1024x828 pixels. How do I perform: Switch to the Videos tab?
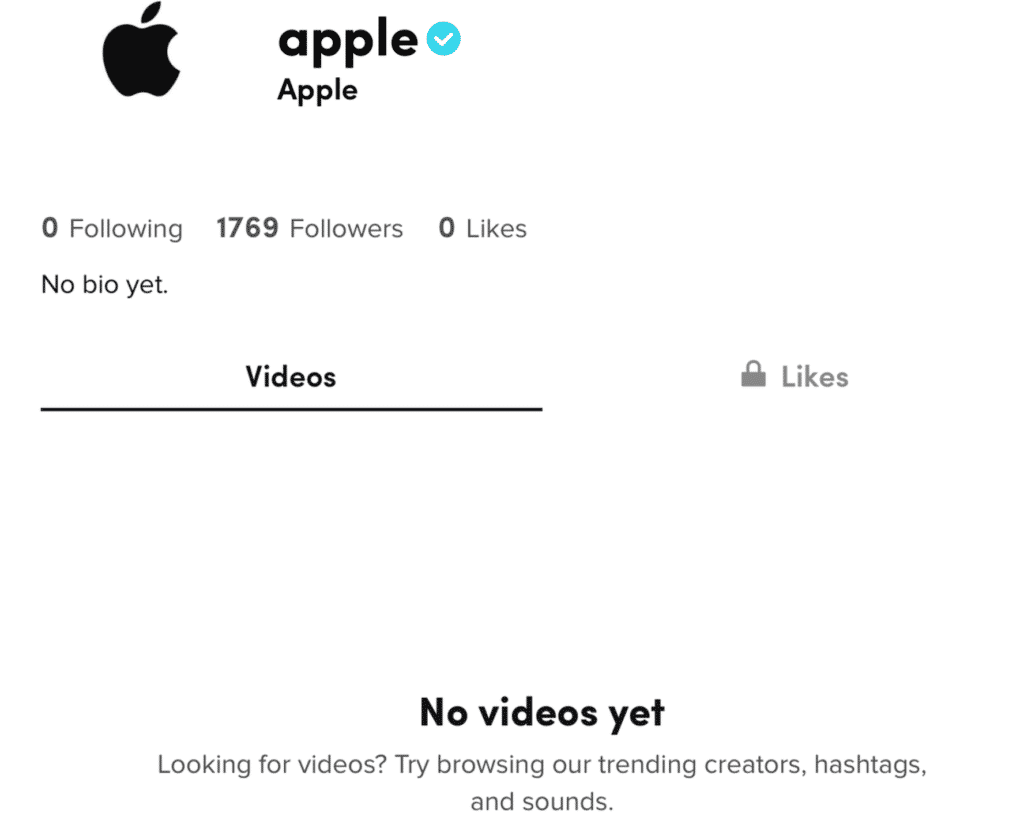pos(290,377)
